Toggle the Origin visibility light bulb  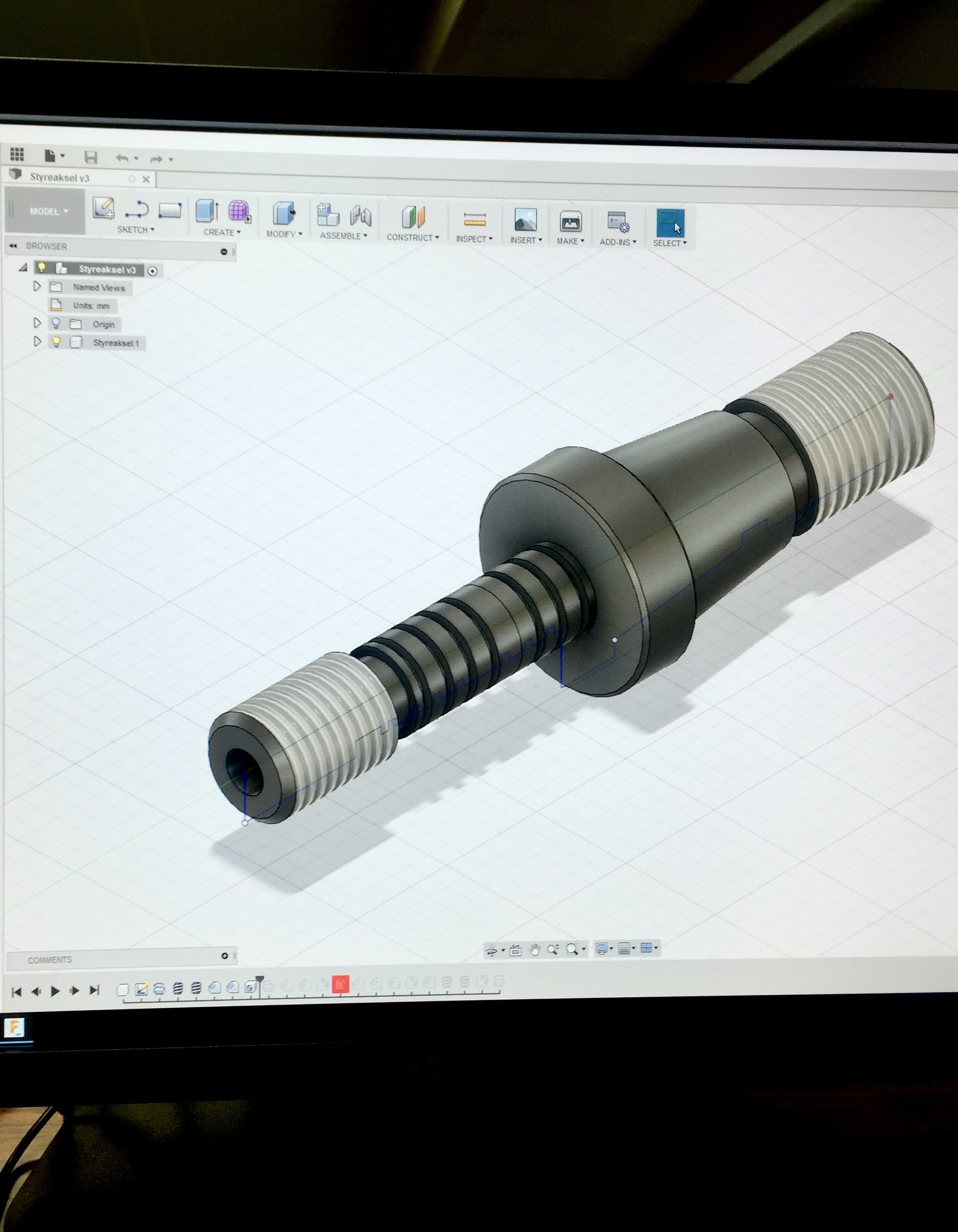coord(56,323)
